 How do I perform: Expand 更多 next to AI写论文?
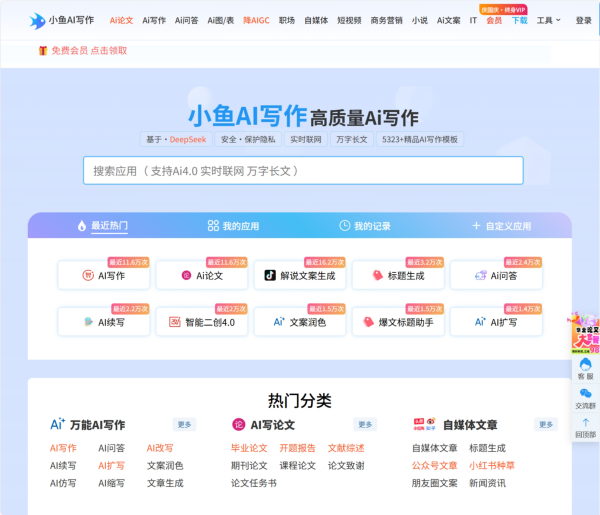[365, 424]
